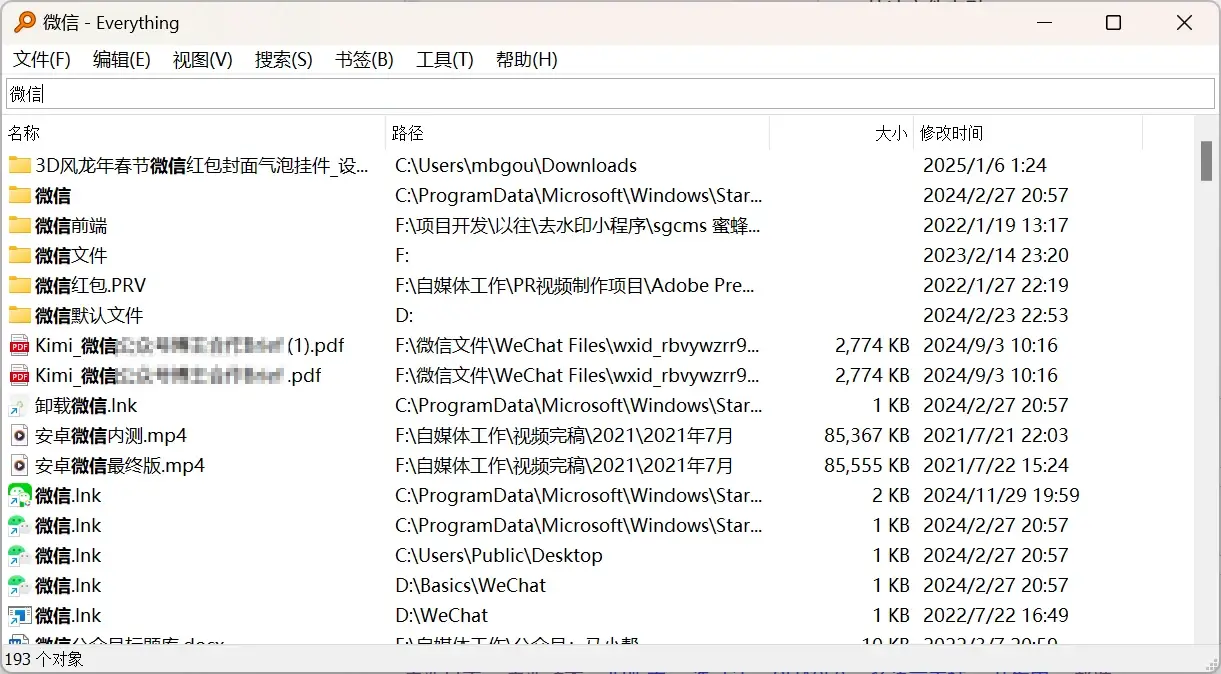Open the 搜索(S) menu
The image size is (1221, 674).
pyautogui.click(x=283, y=60)
